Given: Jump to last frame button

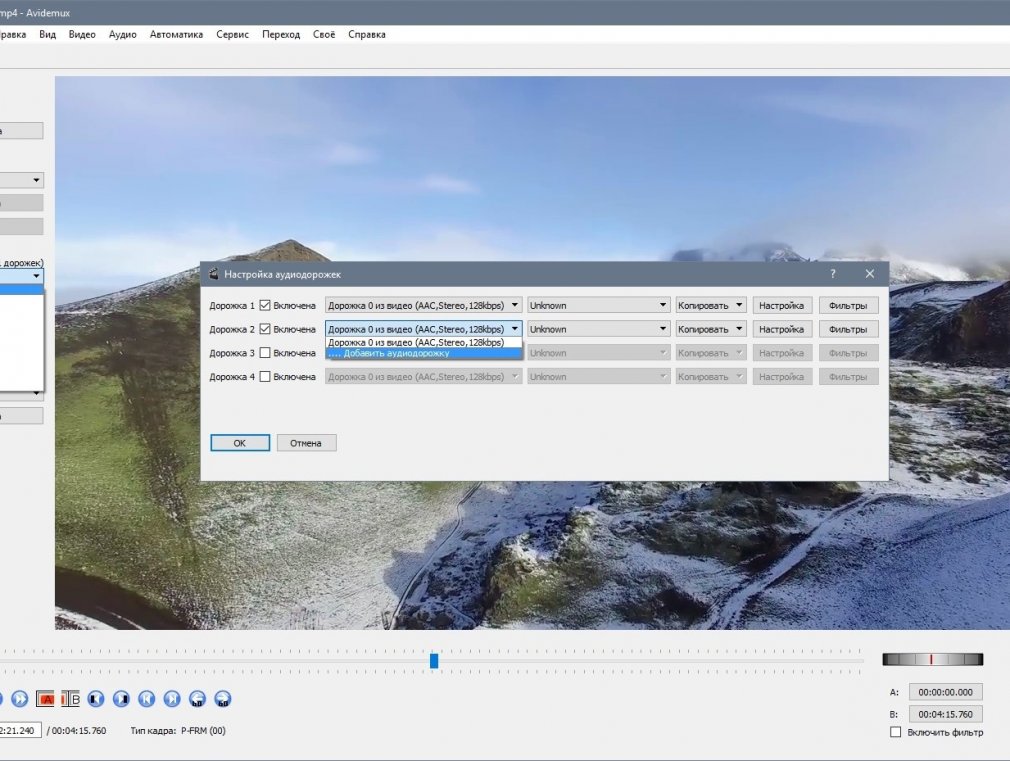Looking at the screenshot, I should (x=172, y=698).
